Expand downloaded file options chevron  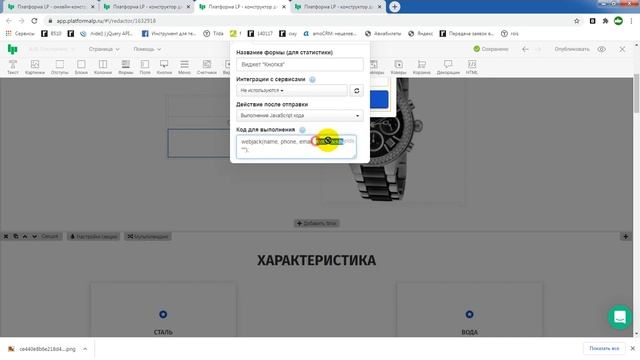pyautogui.click(x=85, y=349)
